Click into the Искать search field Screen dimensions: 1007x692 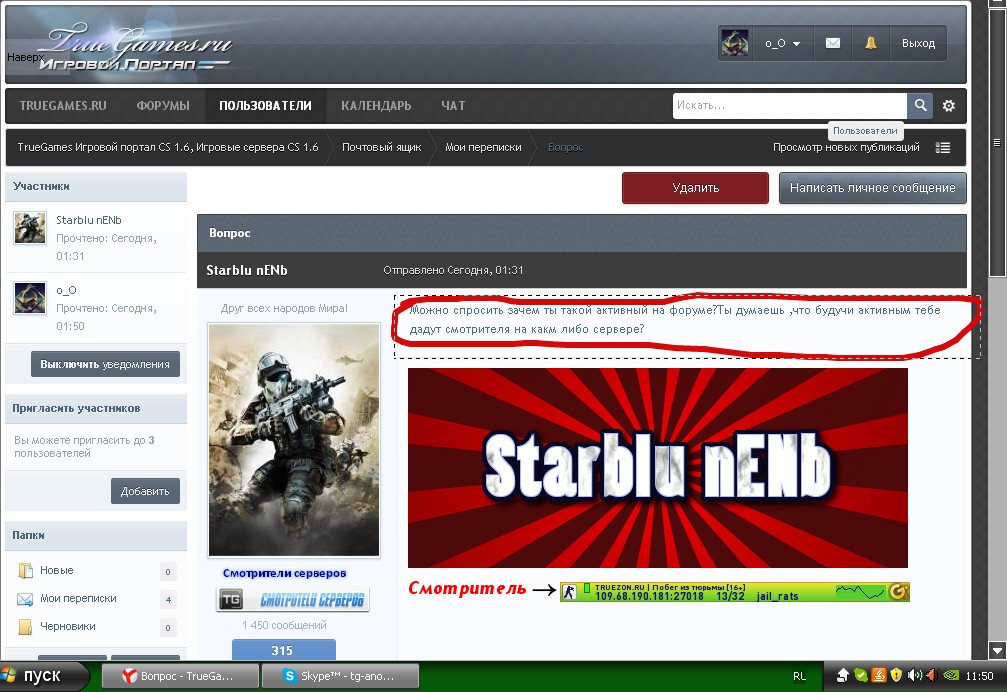[789, 106]
